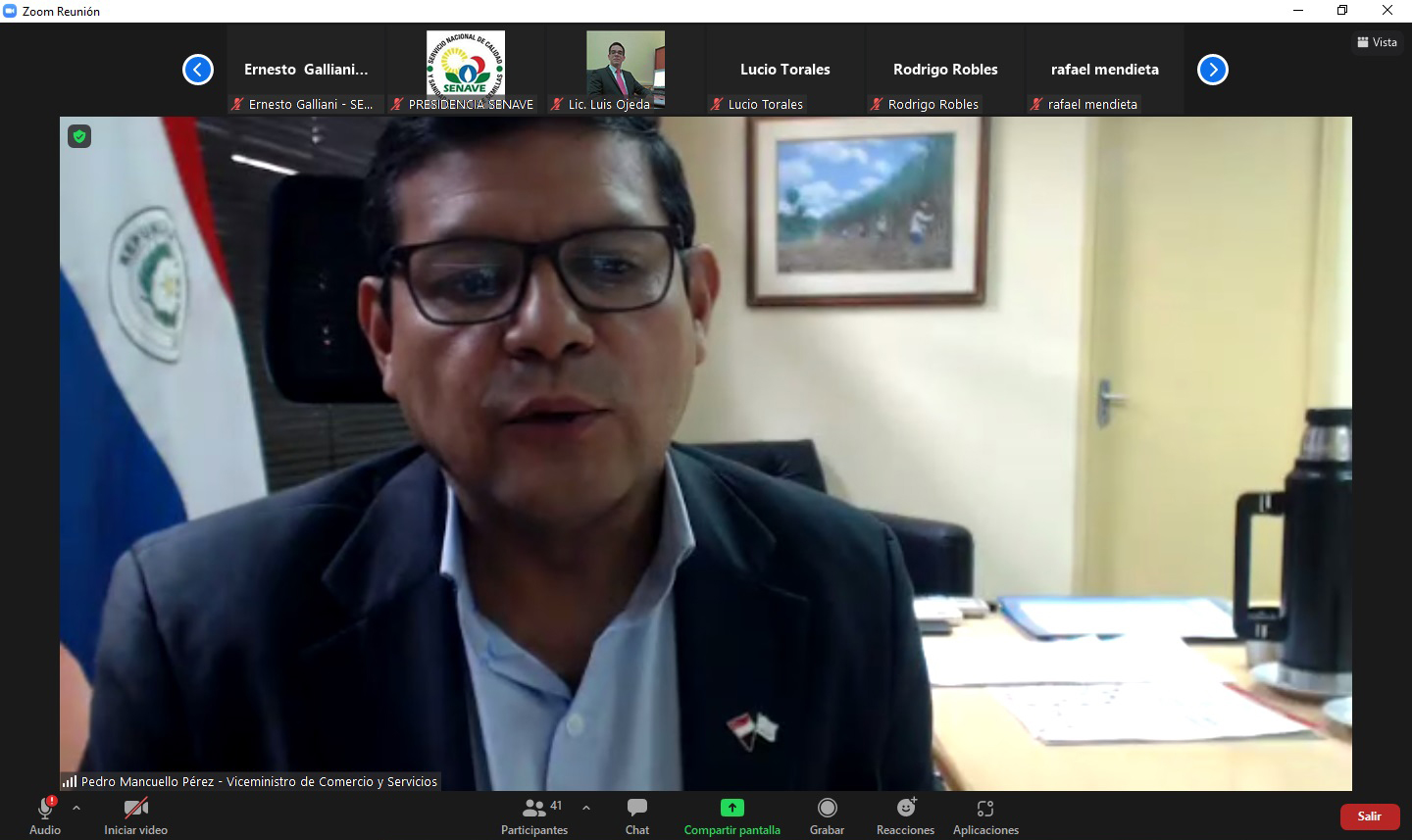
Task: Start recording with Grabar
Action: [x=827, y=815]
